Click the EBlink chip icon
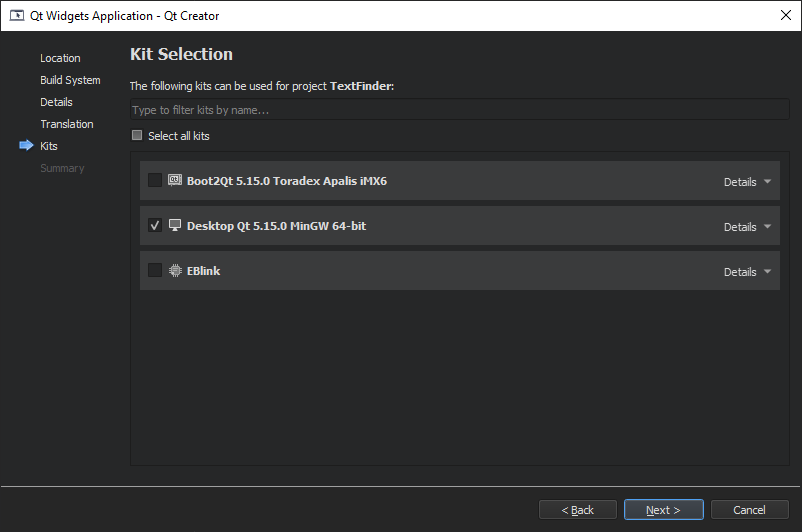 [175, 271]
